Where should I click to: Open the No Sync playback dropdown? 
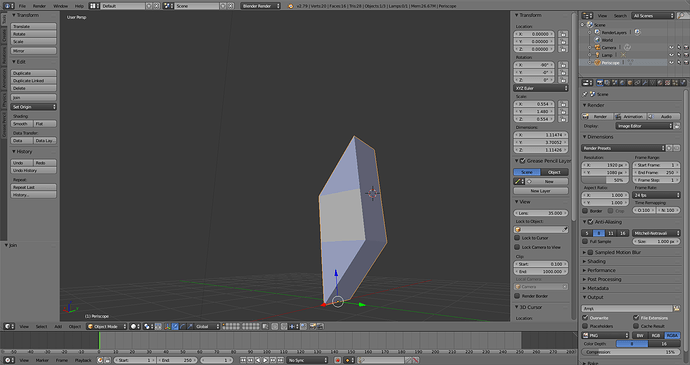[308, 360]
